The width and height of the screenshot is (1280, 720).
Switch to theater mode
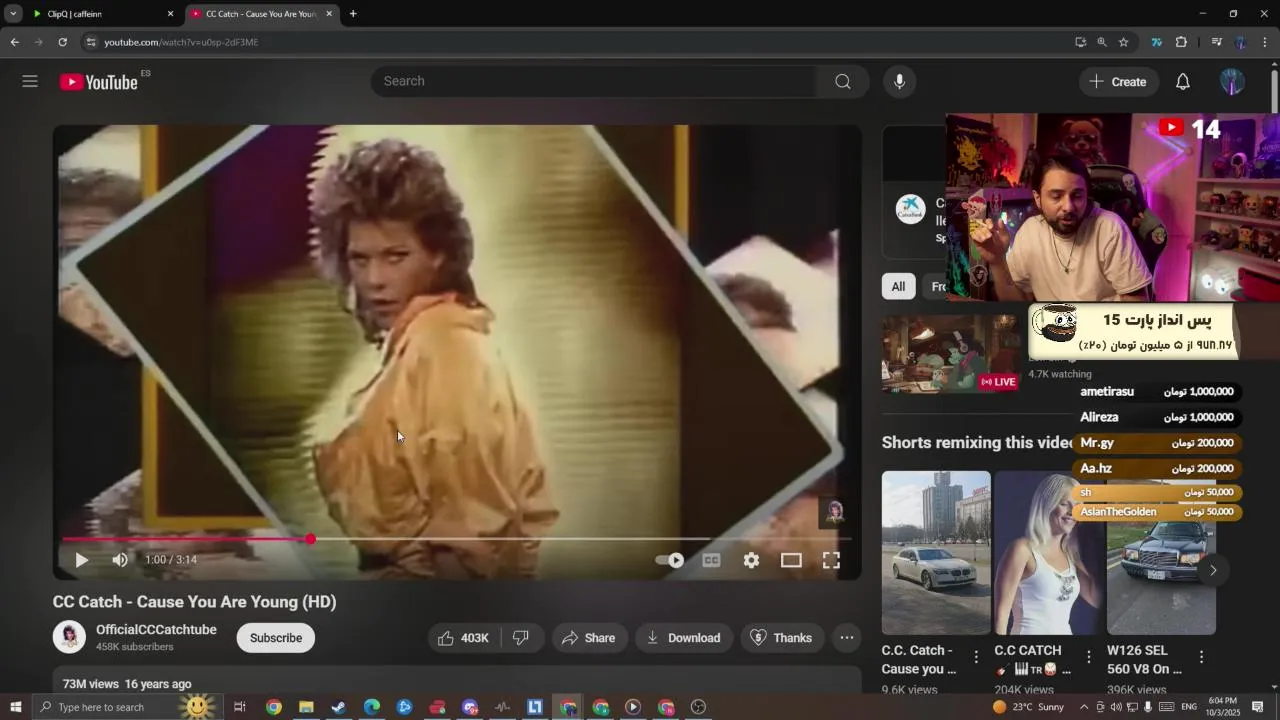[791, 560]
